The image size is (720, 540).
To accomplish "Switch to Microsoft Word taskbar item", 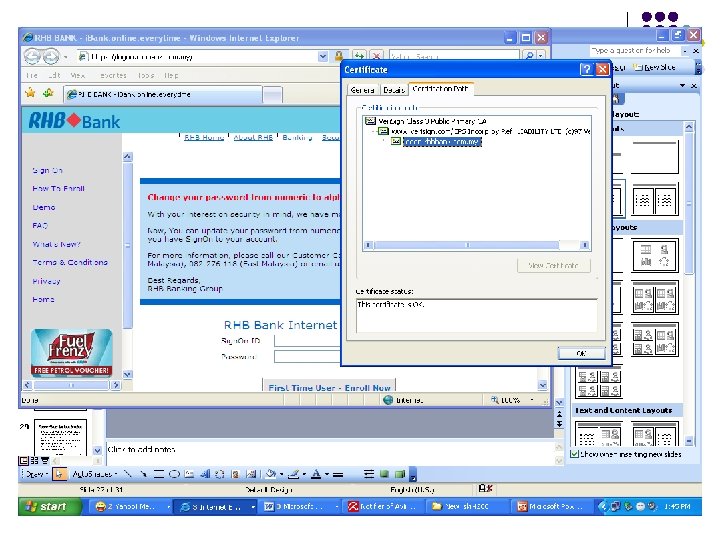I will coord(300,506).
